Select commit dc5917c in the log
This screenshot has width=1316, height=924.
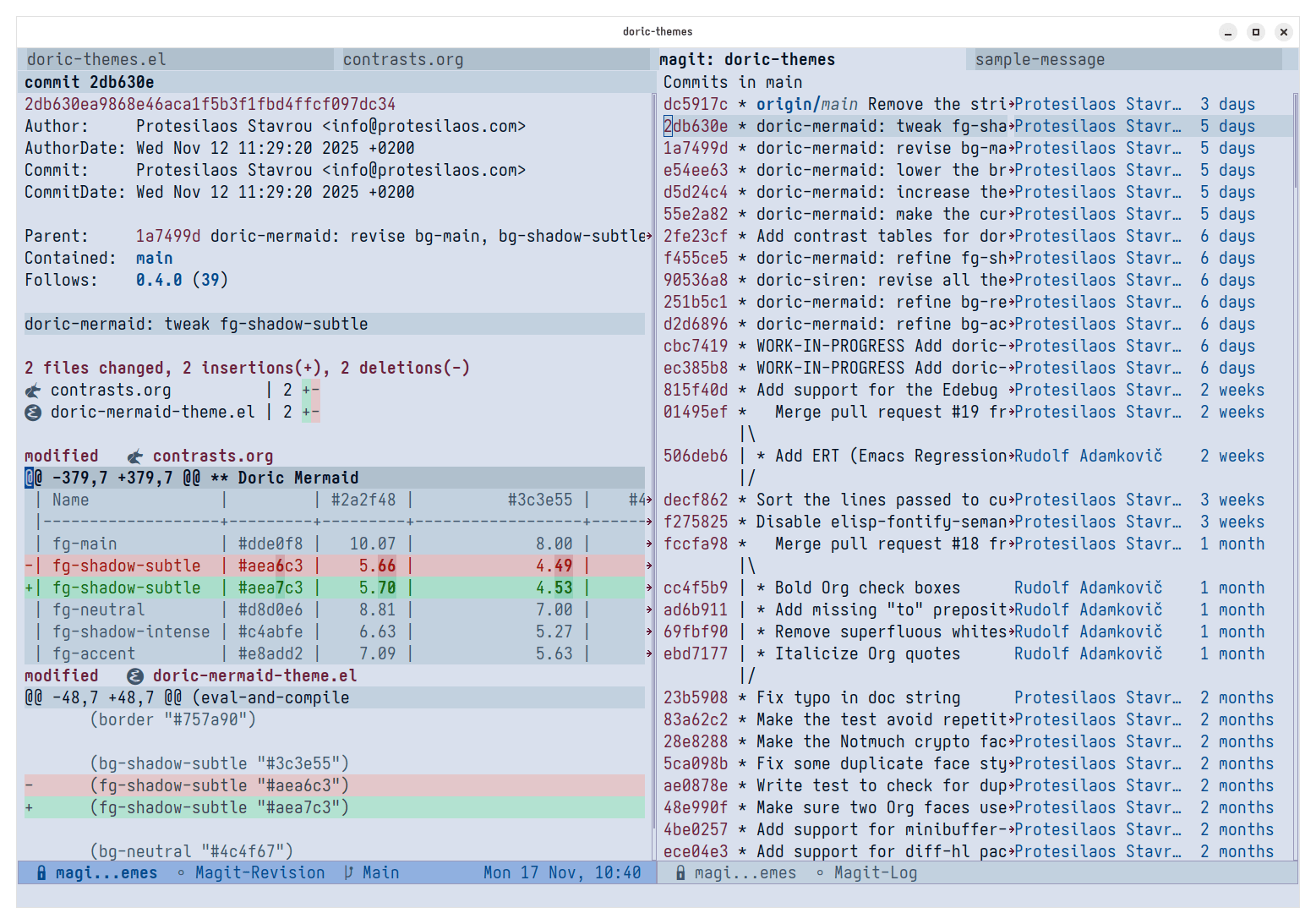coord(695,105)
